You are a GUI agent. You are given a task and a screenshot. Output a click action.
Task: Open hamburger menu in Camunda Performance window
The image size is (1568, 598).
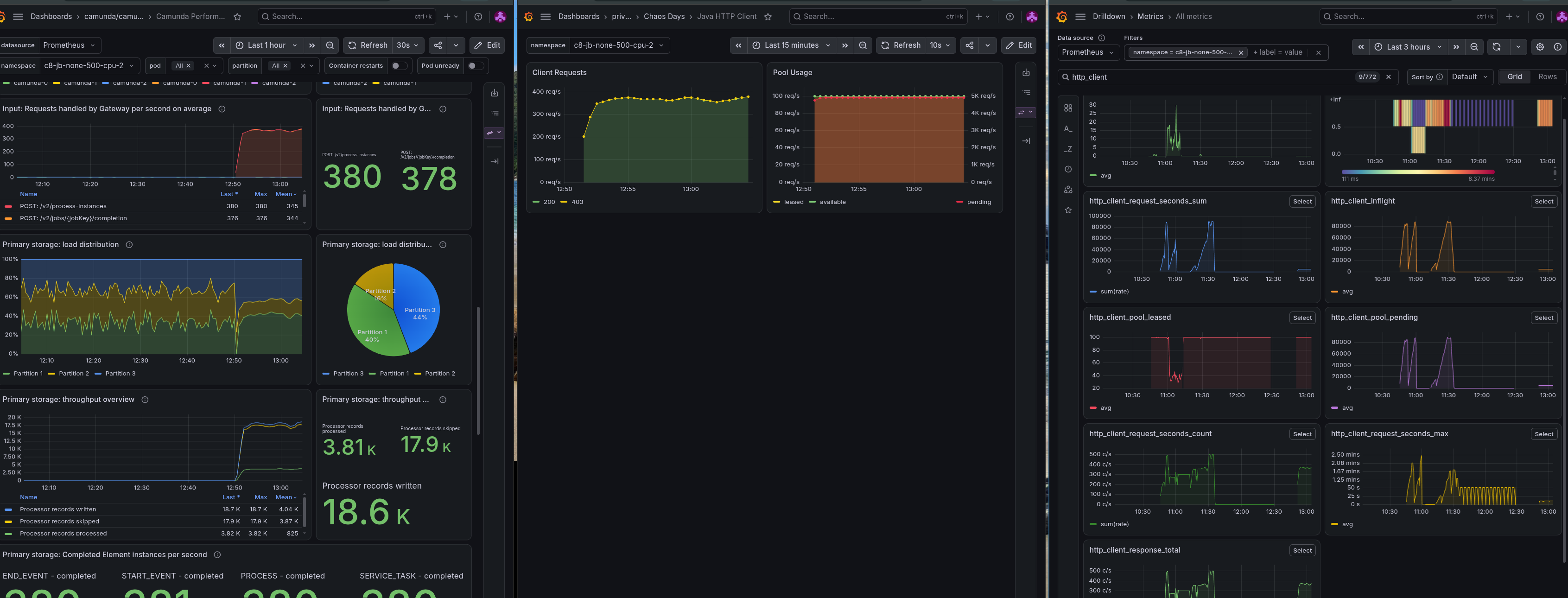click(18, 16)
